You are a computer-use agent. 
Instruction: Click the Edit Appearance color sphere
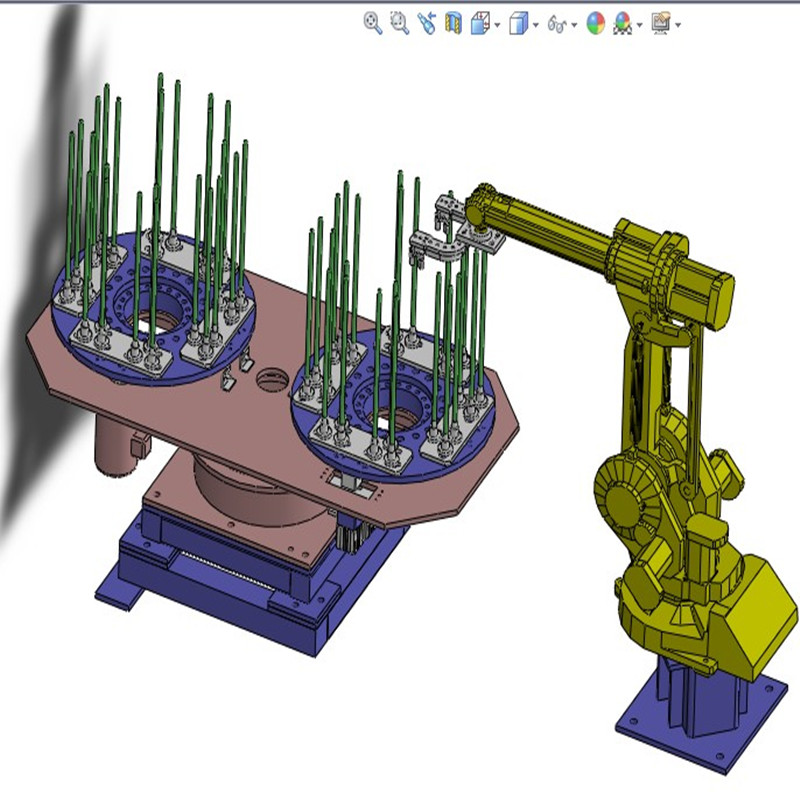595,23
